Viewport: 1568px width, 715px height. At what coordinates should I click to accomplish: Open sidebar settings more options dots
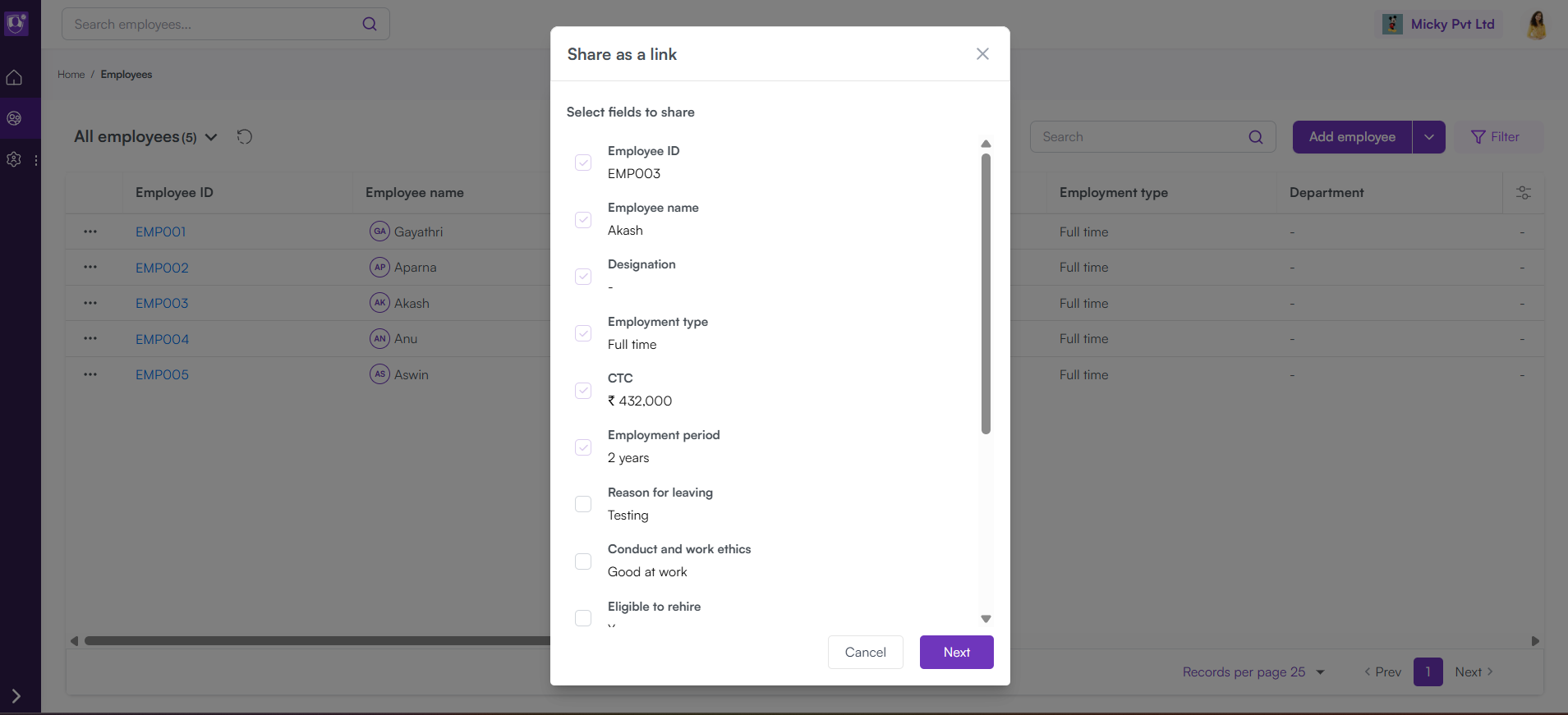pyautogui.click(x=36, y=161)
